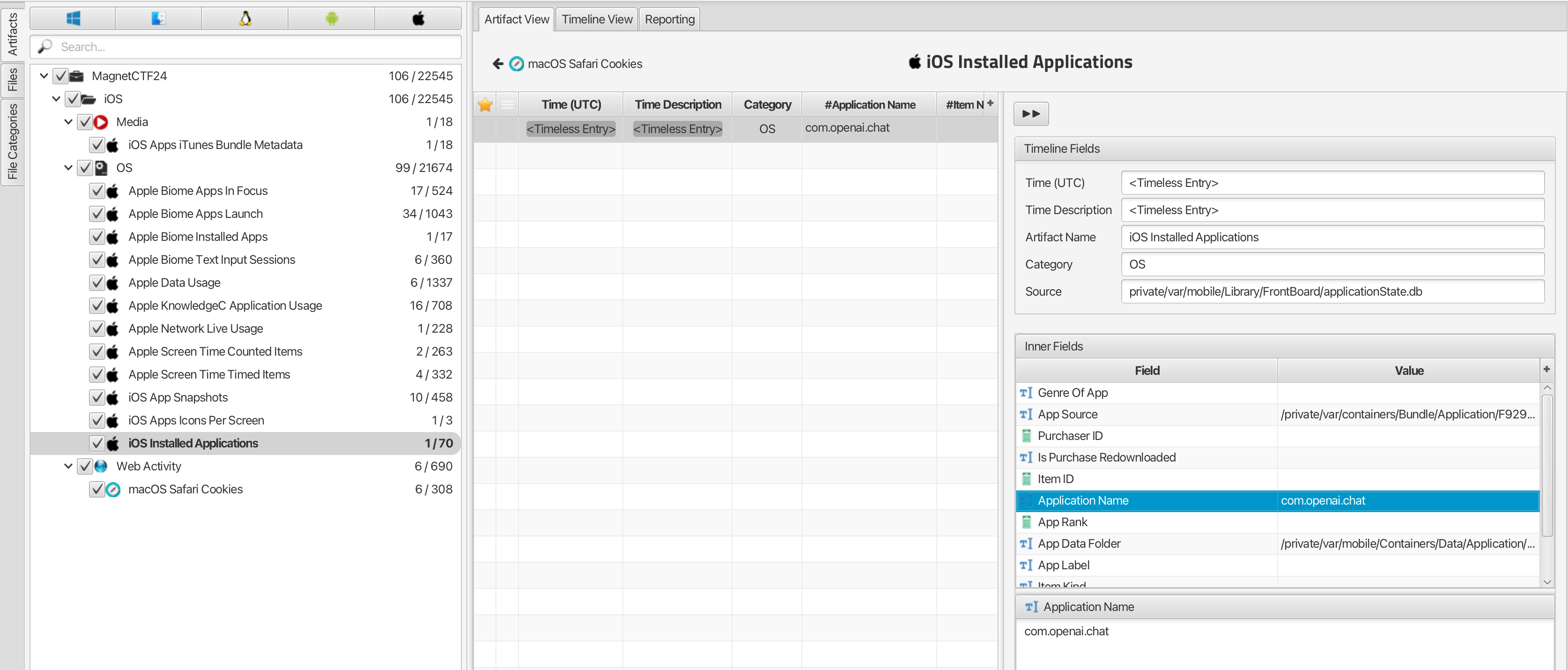Screen dimensions: 1568x670
Task: Click the back arrow to macOS Safari Cookies
Action: pos(497,63)
